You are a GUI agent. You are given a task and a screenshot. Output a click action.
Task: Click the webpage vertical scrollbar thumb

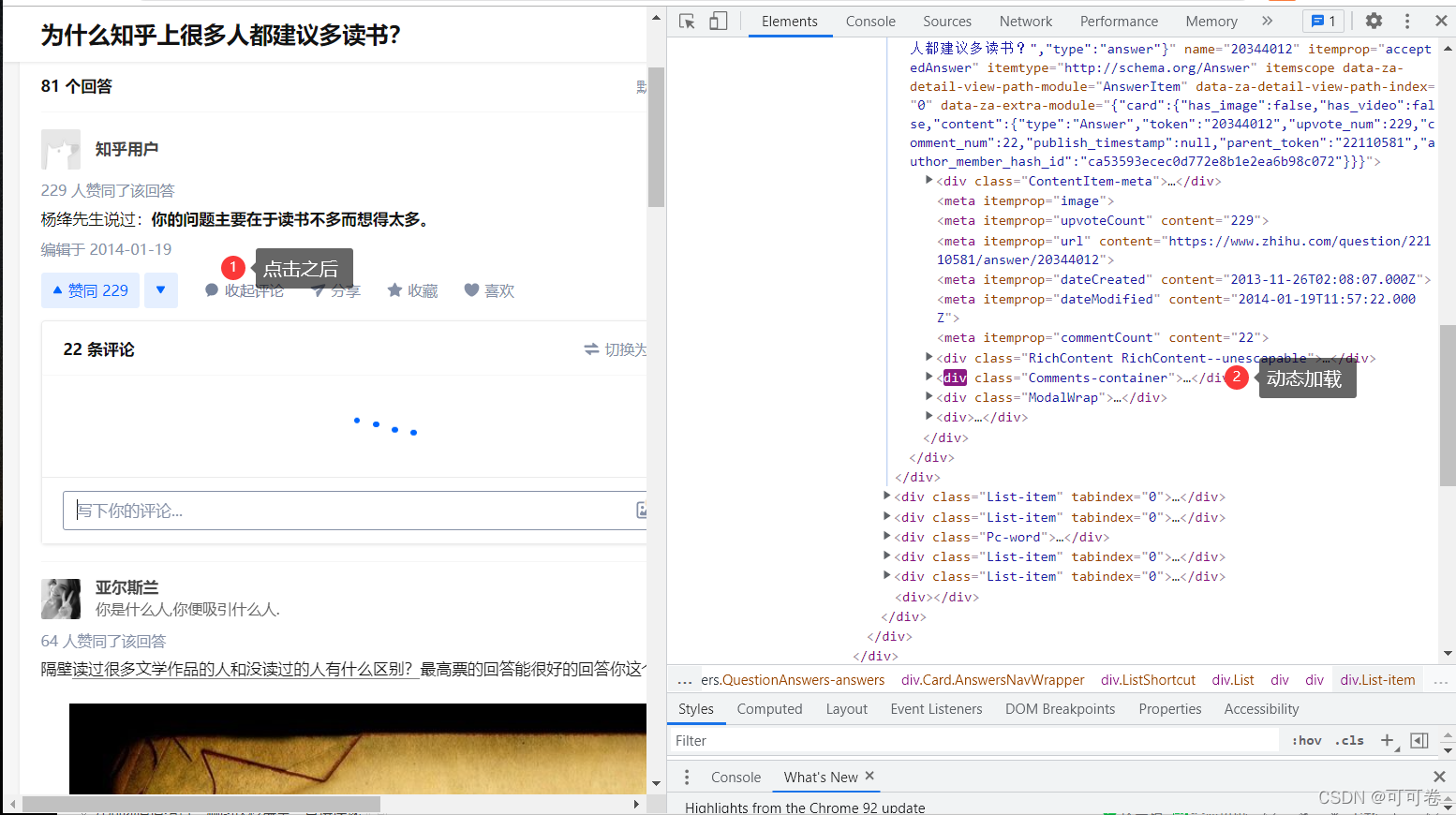pos(656,137)
